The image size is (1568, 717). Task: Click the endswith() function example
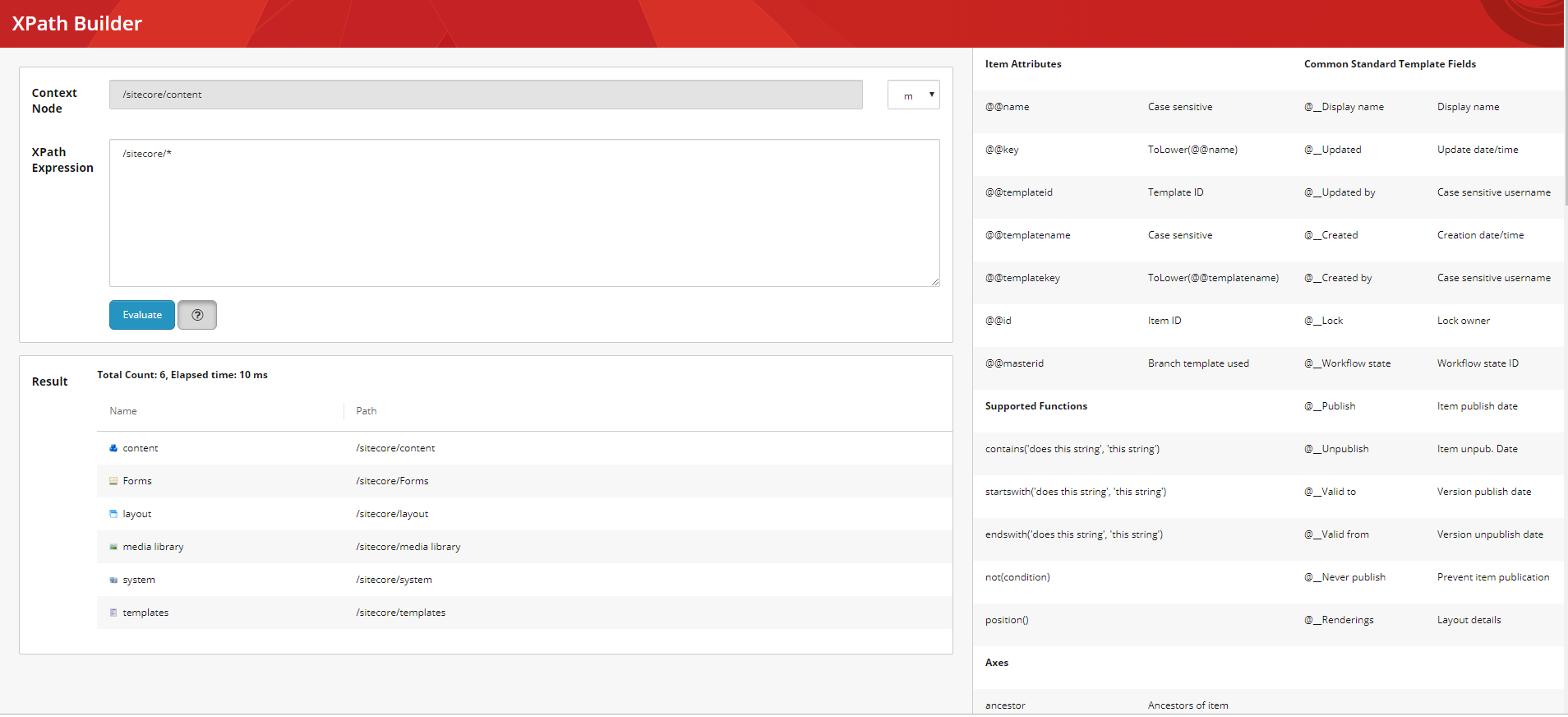(1074, 534)
